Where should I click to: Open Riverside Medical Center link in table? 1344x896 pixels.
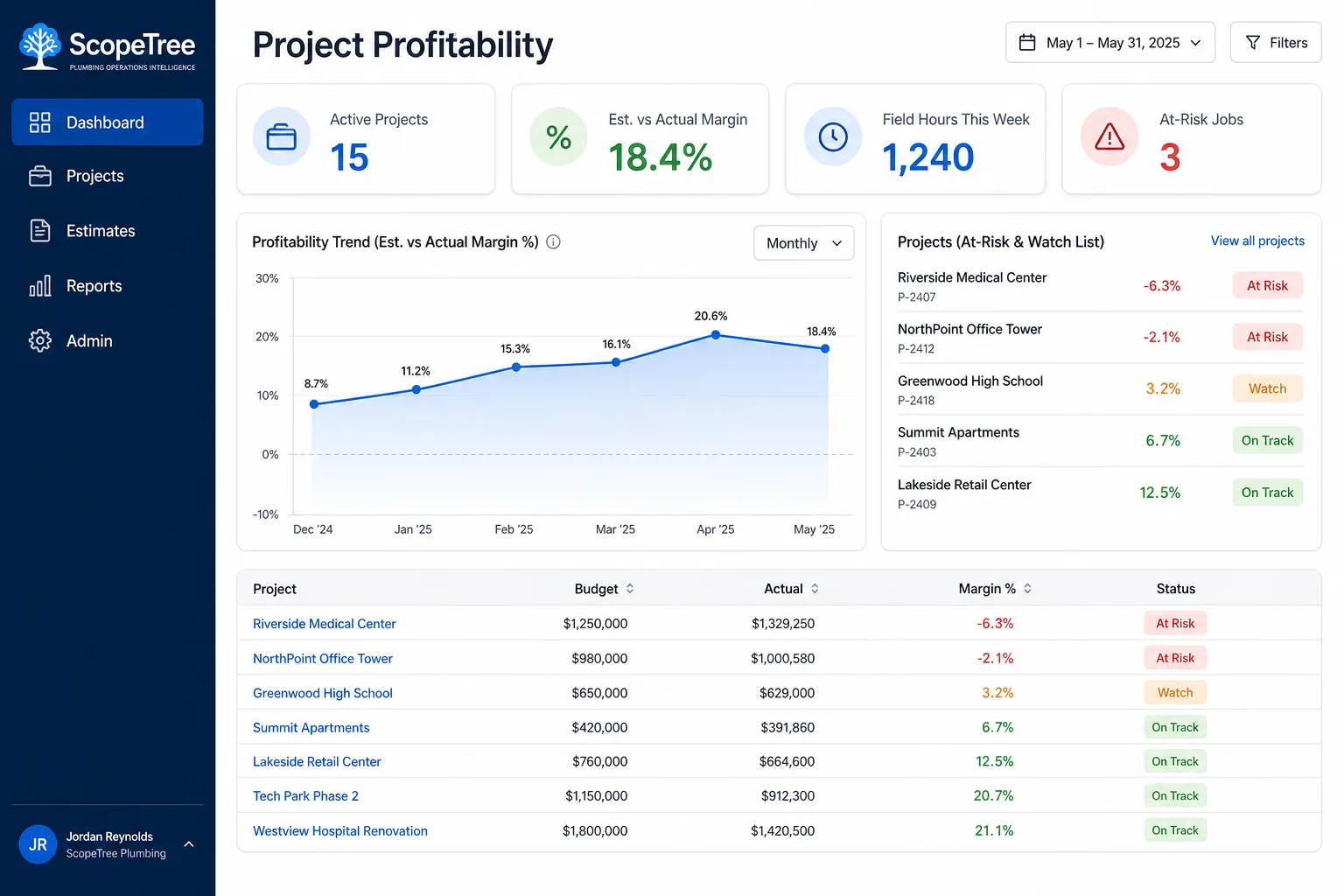[x=324, y=624]
